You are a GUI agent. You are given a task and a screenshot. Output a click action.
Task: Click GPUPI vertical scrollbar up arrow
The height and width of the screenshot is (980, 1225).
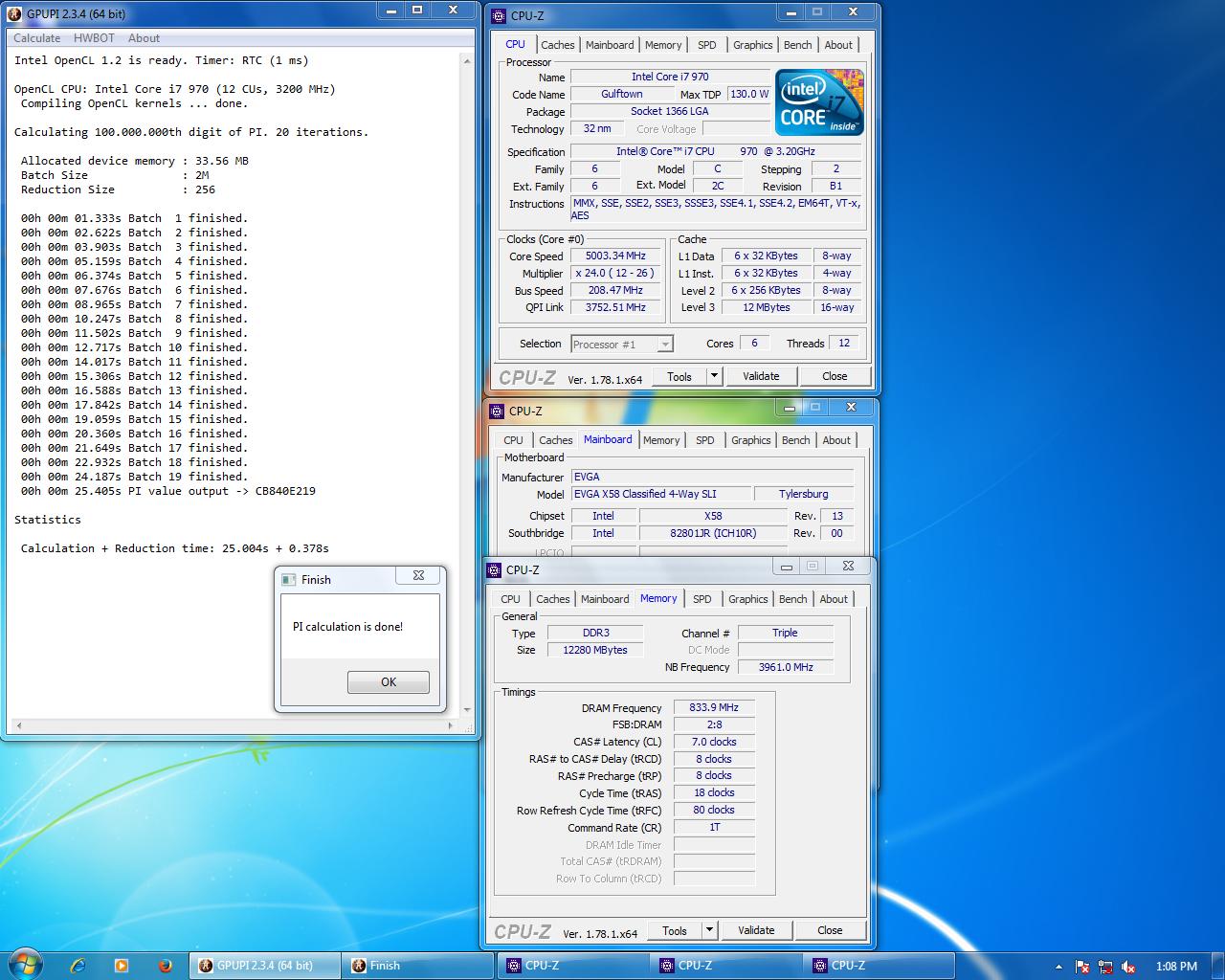click(467, 60)
